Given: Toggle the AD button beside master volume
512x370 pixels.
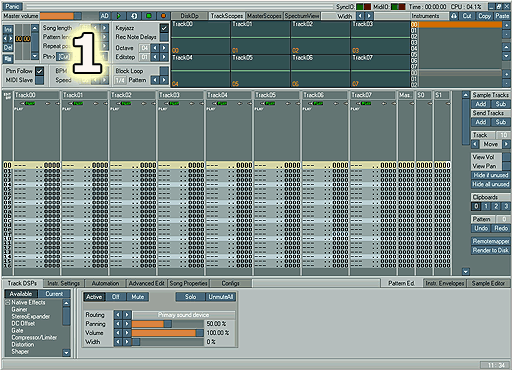Looking at the screenshot, I should coord(105,16).
